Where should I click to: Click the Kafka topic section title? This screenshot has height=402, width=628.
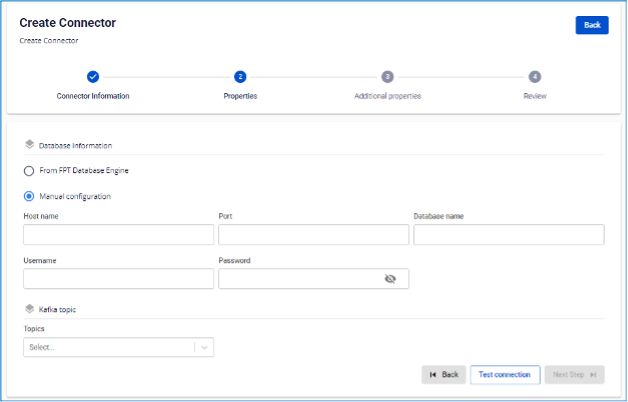57,310
